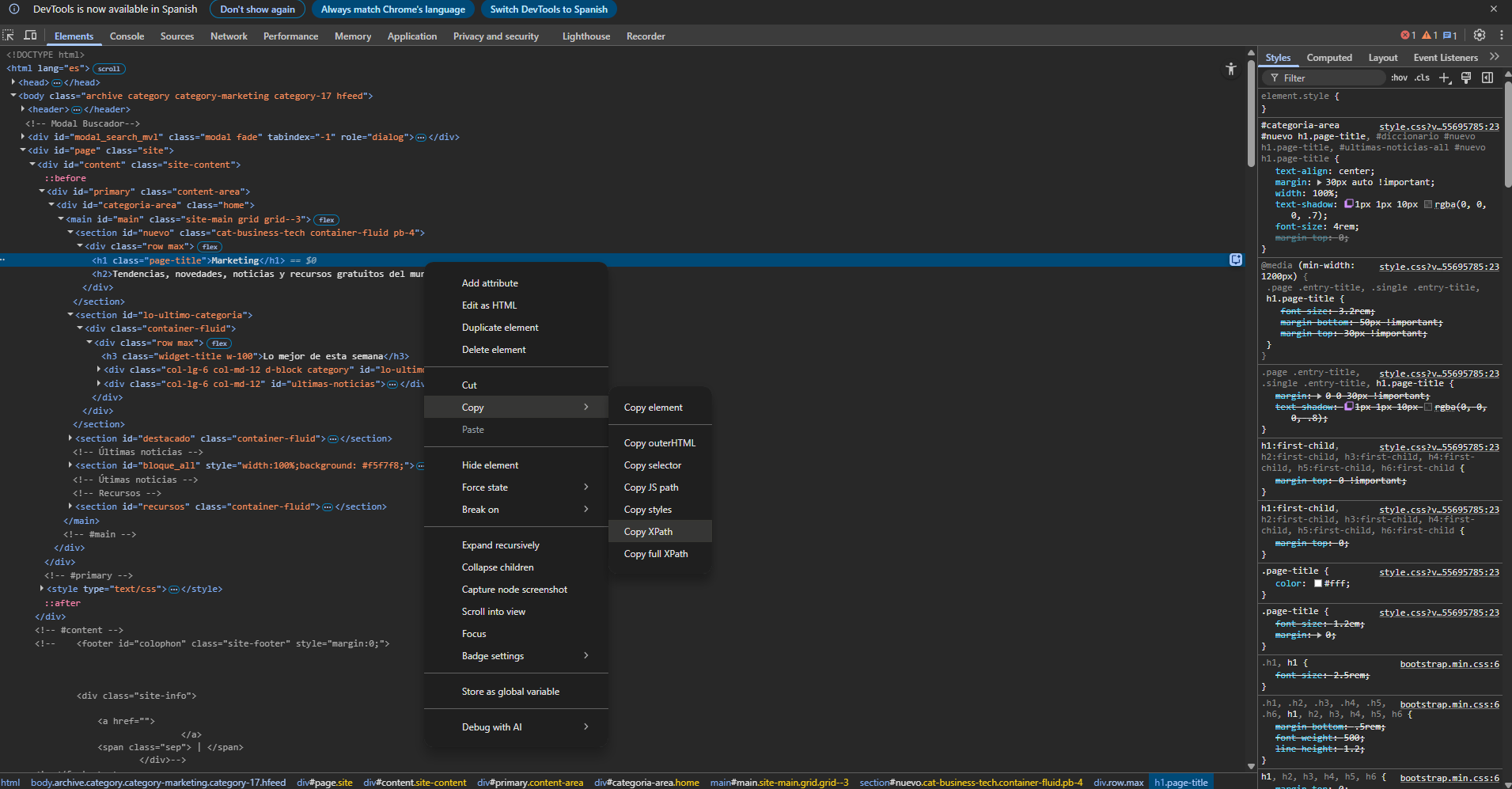The height and width of the screenshot is (789, 1512).
Task: Click the element state :hov icon
Action: [1399, 78]
